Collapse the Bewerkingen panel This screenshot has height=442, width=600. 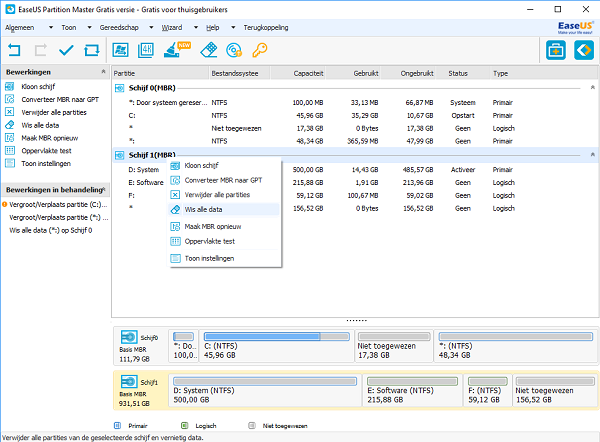(103, 72)
